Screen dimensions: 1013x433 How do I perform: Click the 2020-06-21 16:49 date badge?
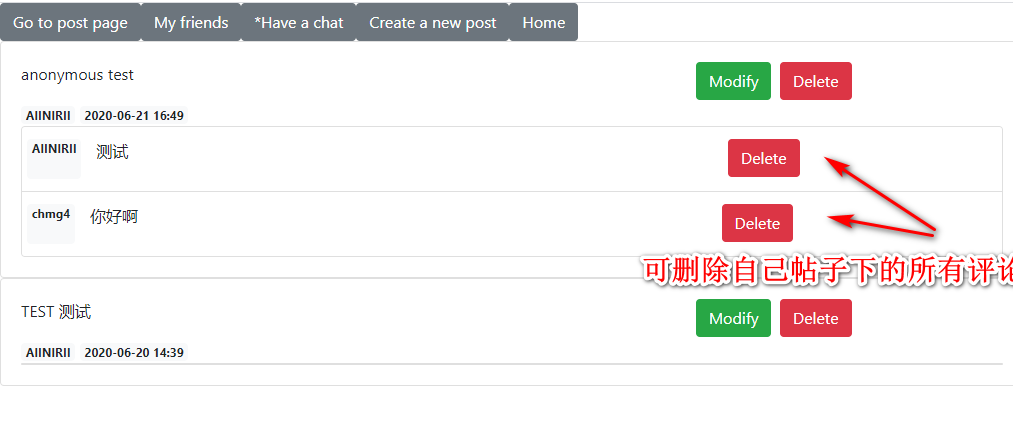pos(134,116)
